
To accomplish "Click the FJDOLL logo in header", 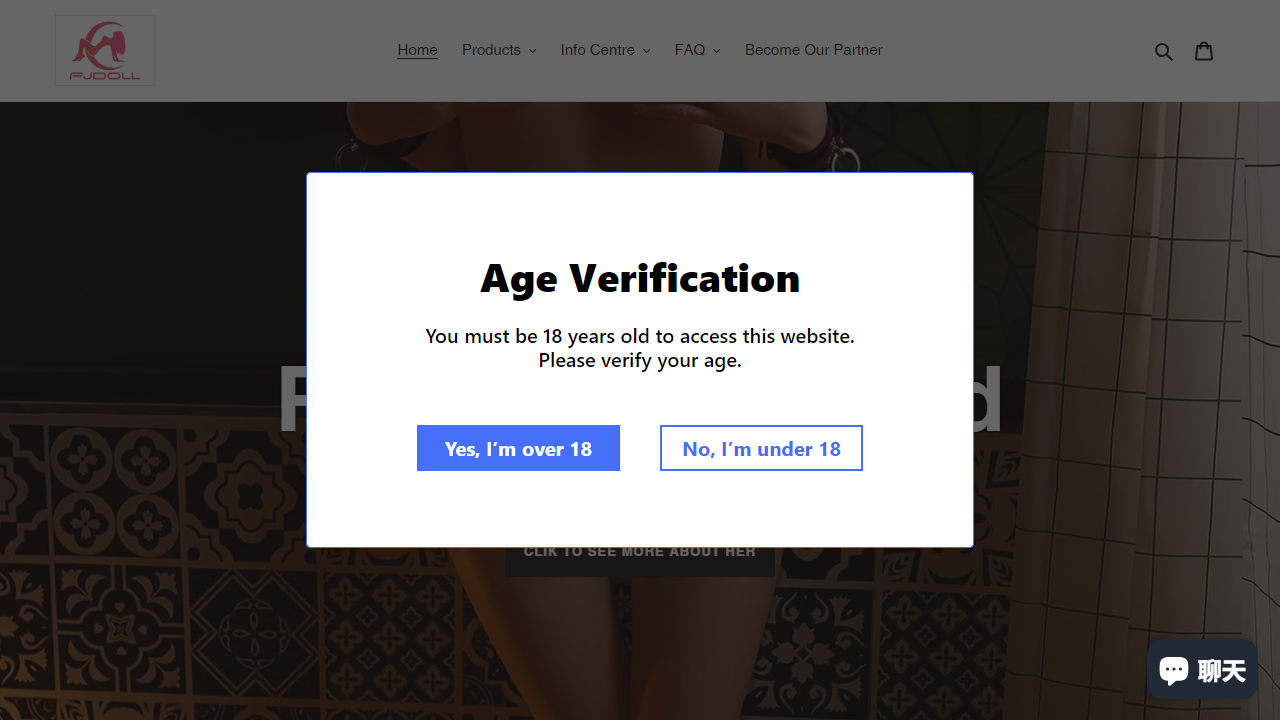I will 105,50.
